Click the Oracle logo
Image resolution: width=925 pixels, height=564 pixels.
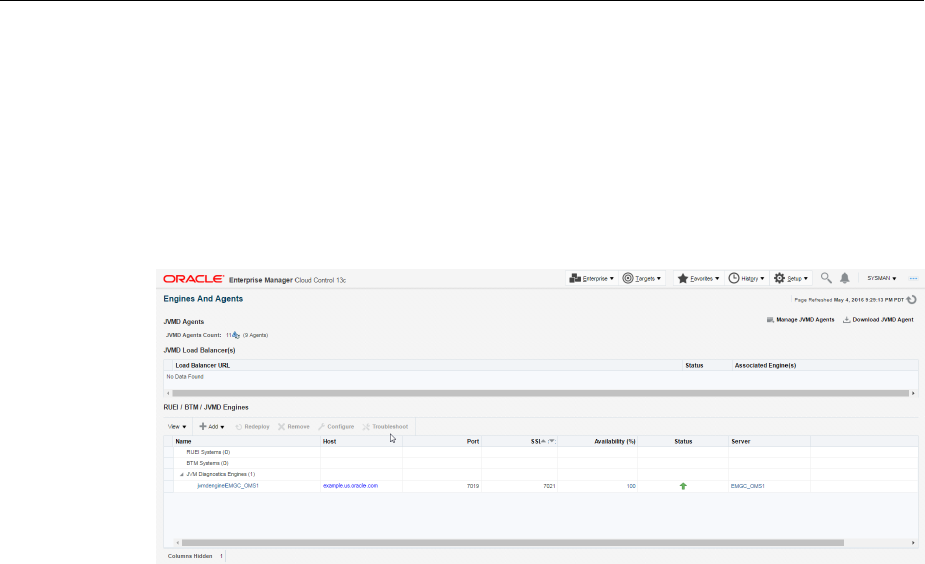pos(193,278)
